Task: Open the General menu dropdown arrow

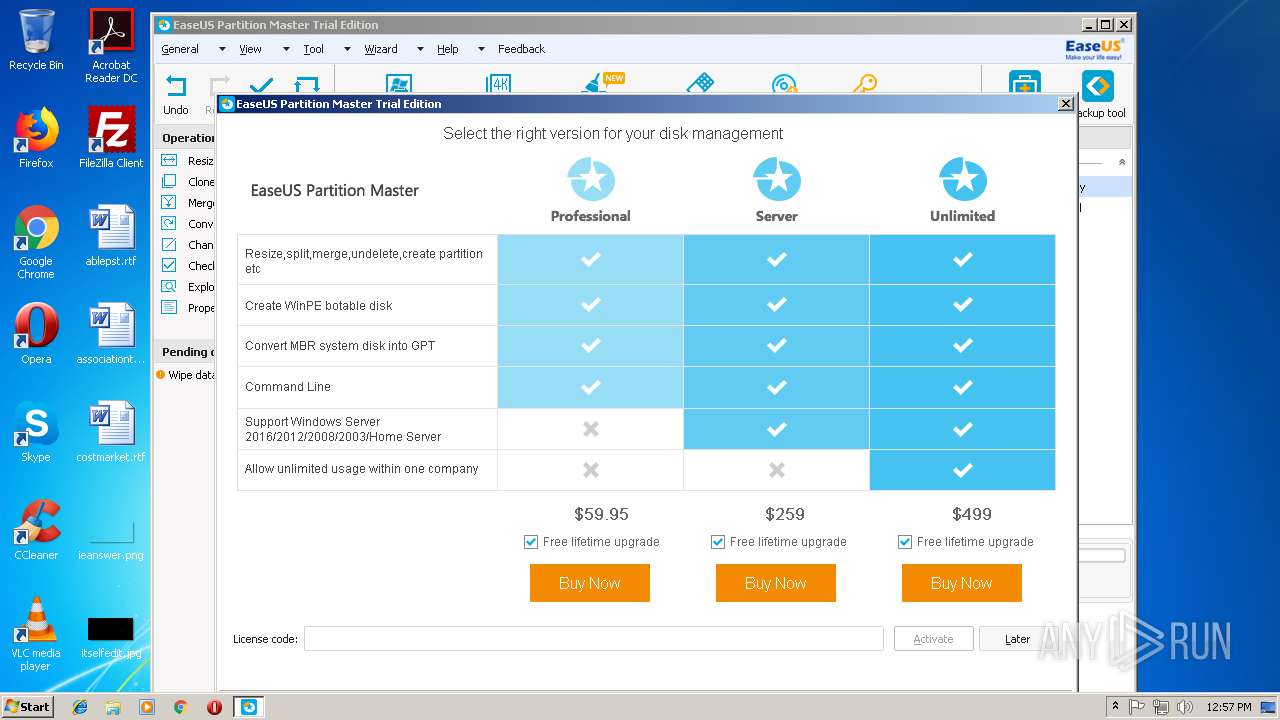Action: 222,49
